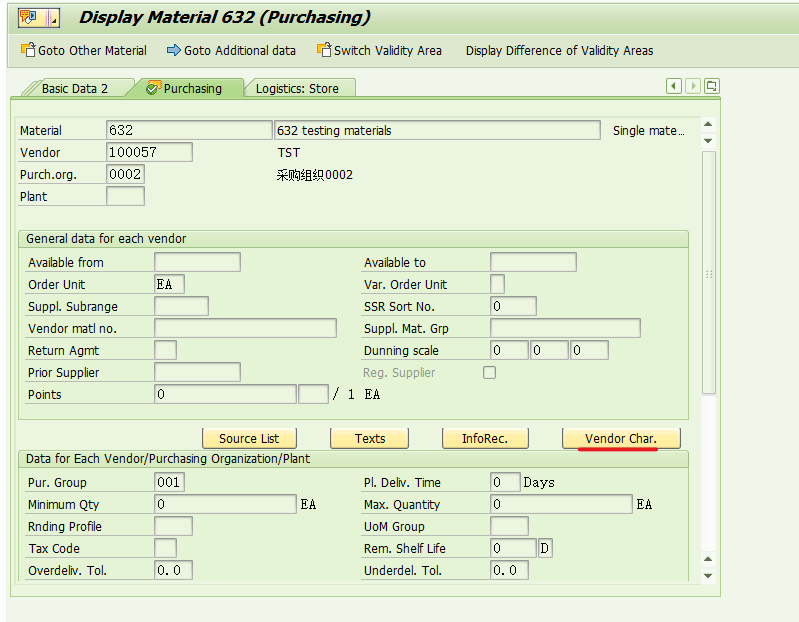
Task: Click the Suppl. Mat. Grp field
Action: (x=565, y=328)
